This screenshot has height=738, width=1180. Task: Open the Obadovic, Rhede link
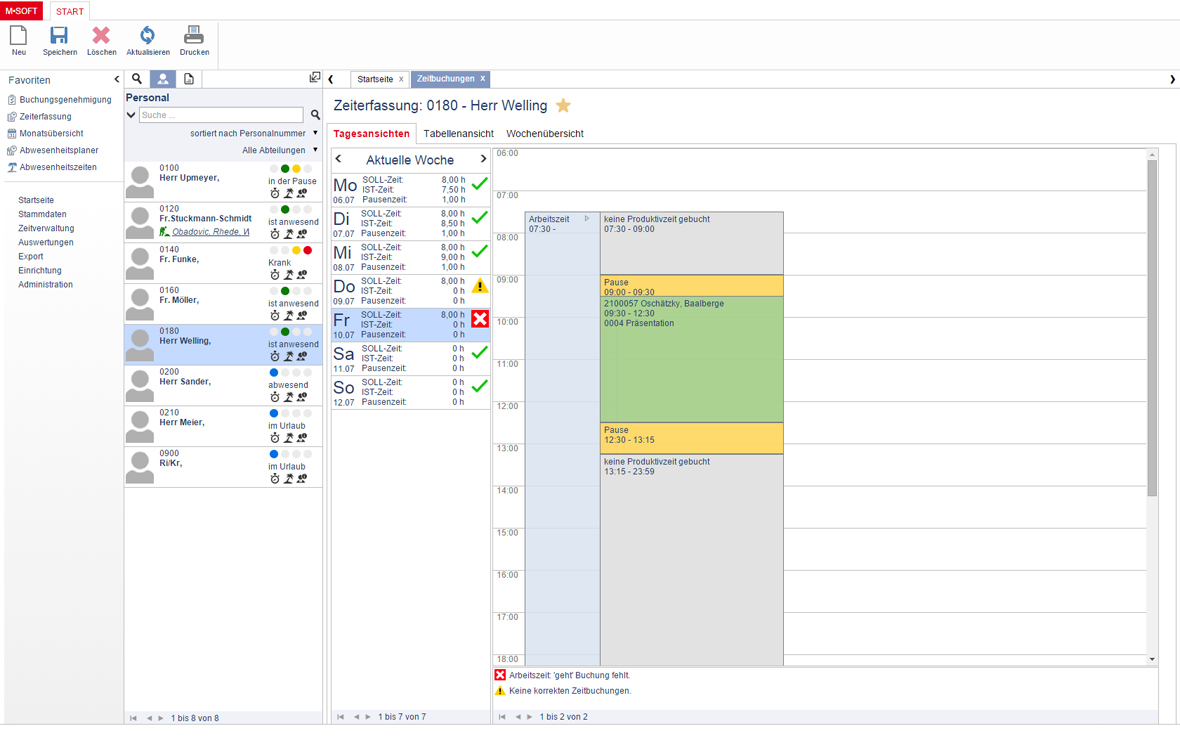210,232
